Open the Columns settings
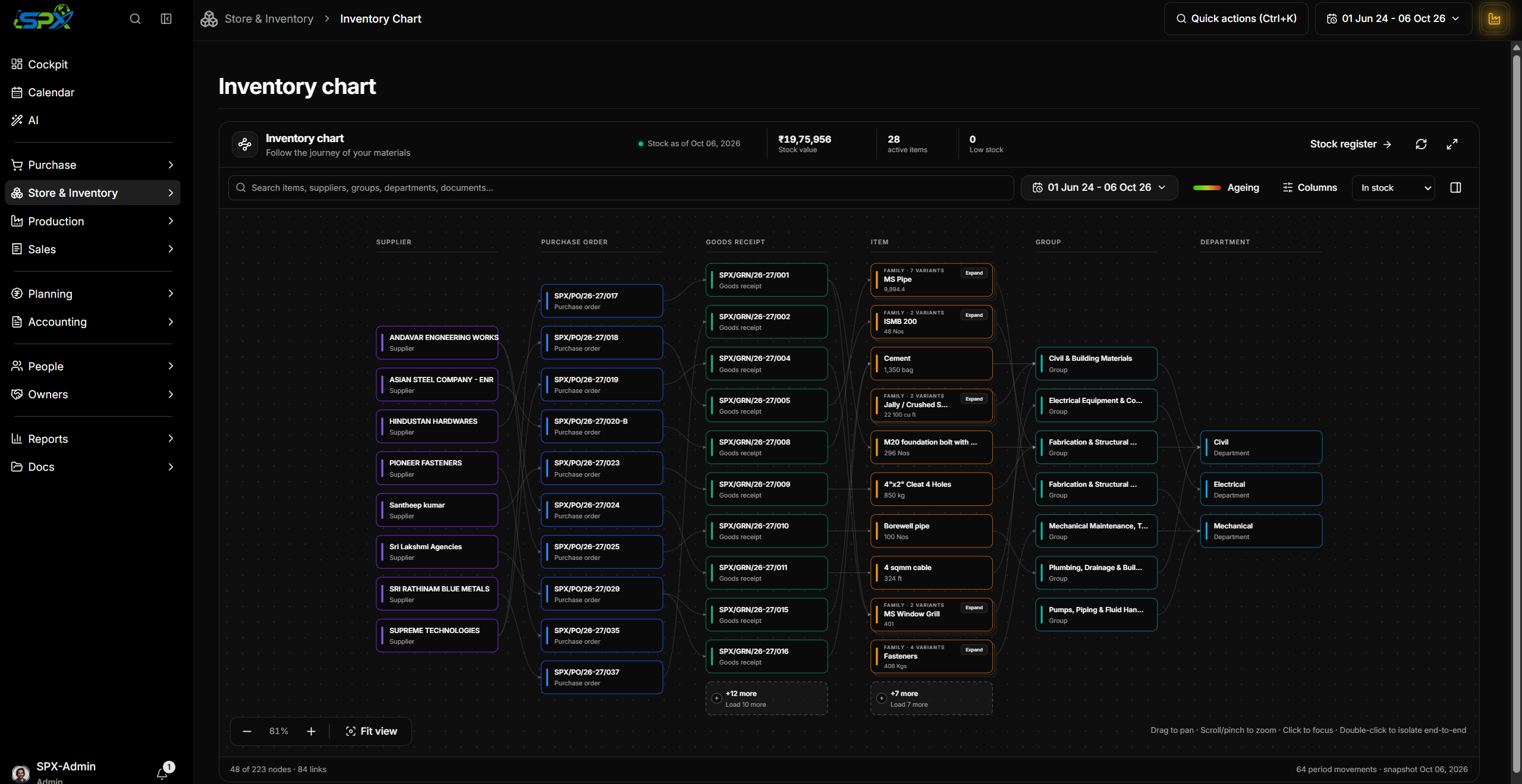This screenshot has height=784, width=1522. [x=1310, y=188]
